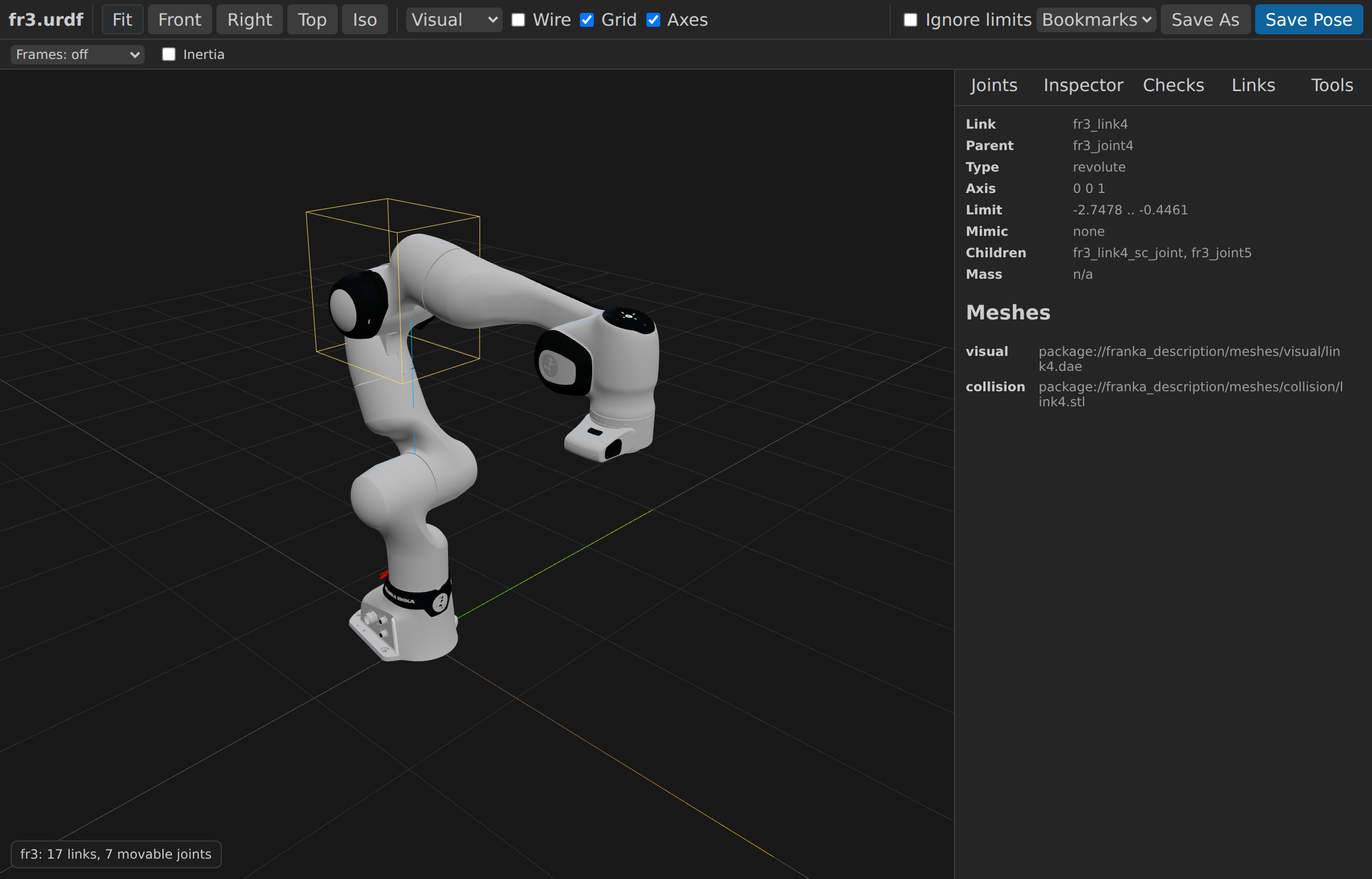Screen dimensions: 1372x879
Task: Switch to Front camera view
Action: tap(180, 19)
